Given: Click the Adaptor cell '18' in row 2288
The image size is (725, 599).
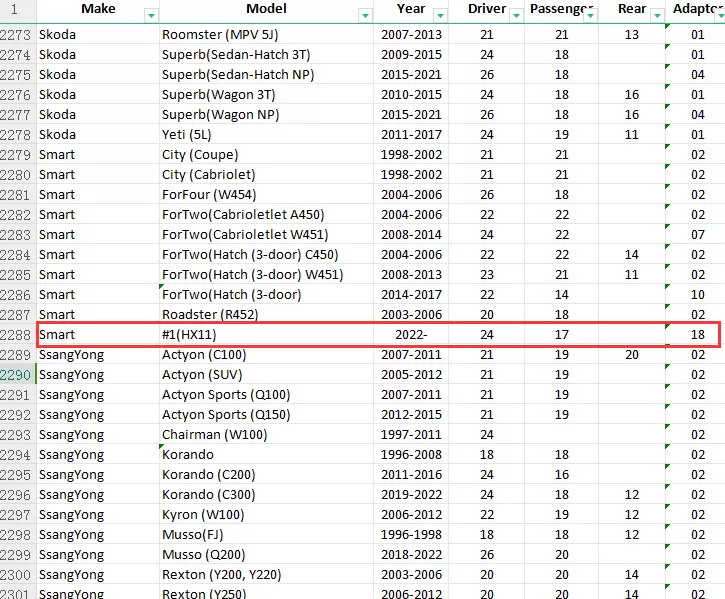Looking at the screenshot, I should coord(697,334).
